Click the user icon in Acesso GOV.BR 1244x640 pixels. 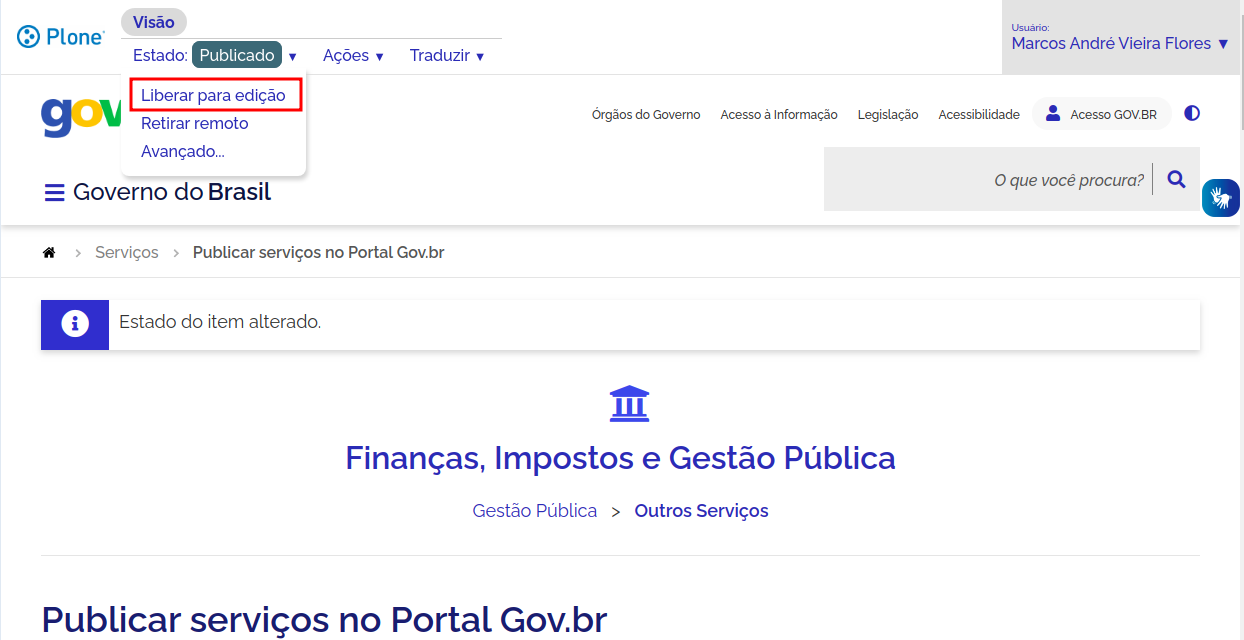[x=1052, y=114]
